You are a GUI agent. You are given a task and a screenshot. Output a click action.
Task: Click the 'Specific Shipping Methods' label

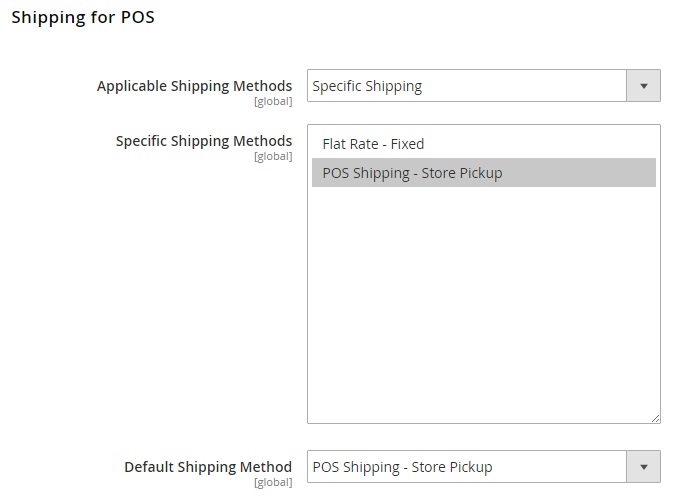204,141
